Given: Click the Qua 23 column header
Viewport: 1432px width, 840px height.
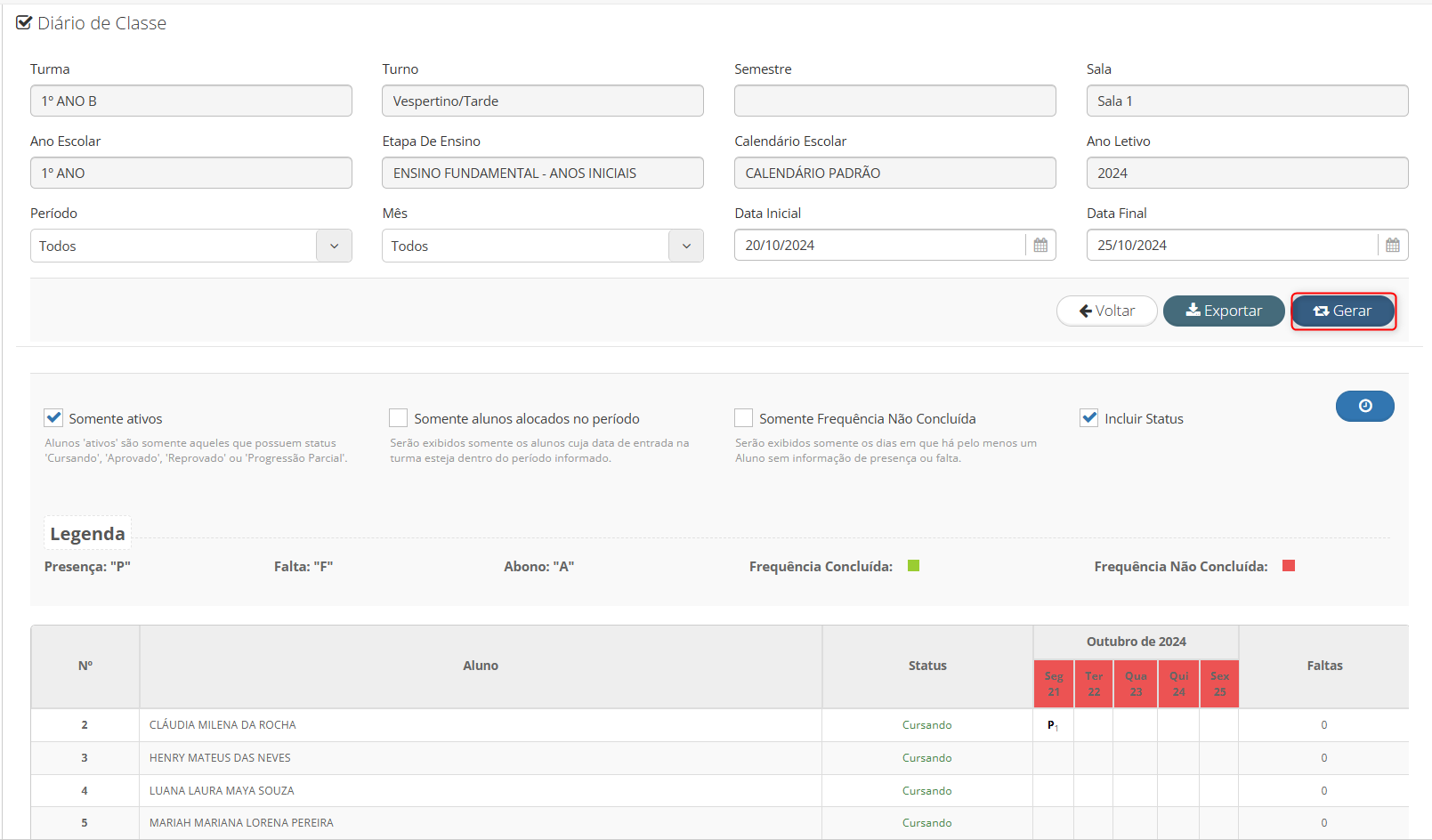Looking at the screenshot, I should 1136,684.
